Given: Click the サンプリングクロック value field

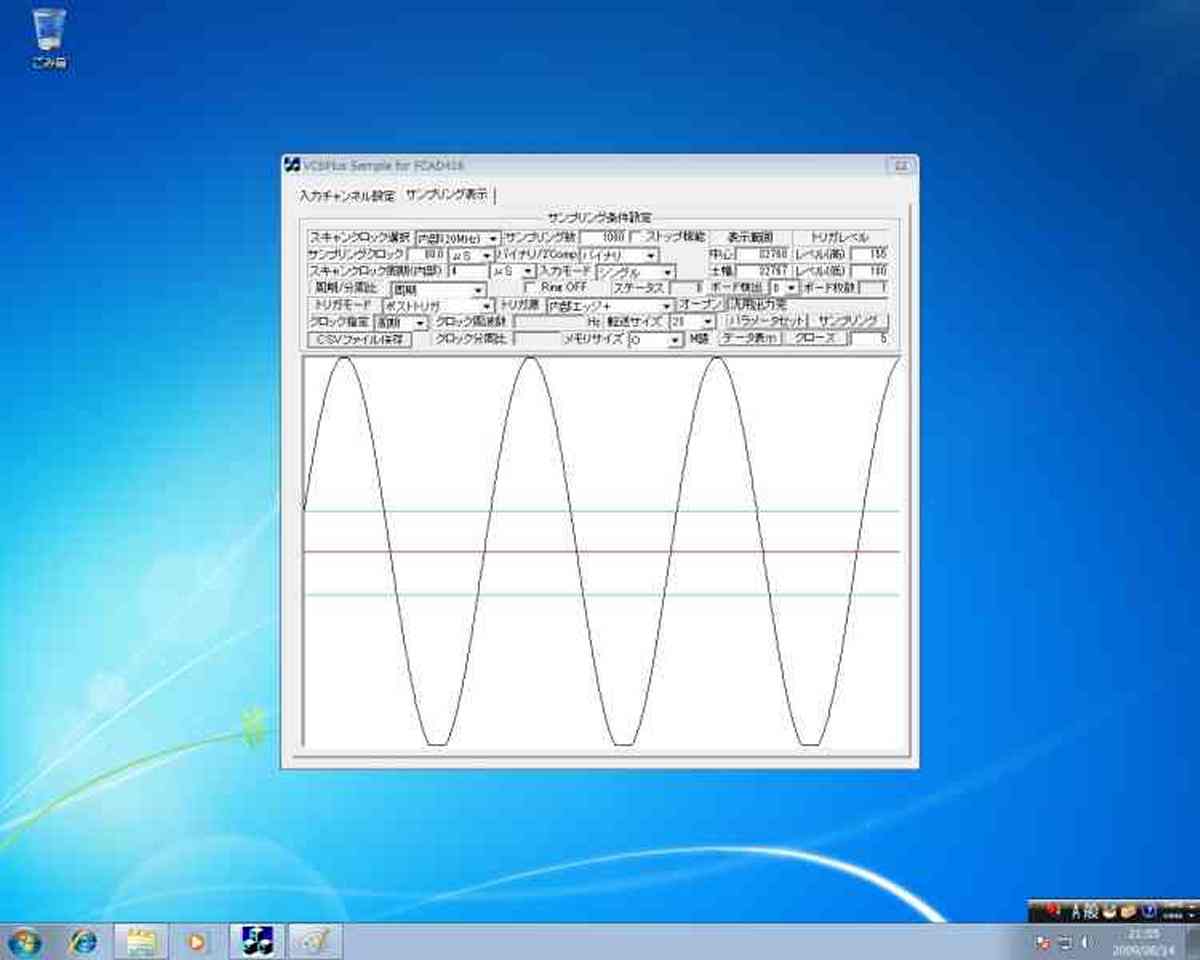Looking at the screenshot, I should tap(427, 255).
